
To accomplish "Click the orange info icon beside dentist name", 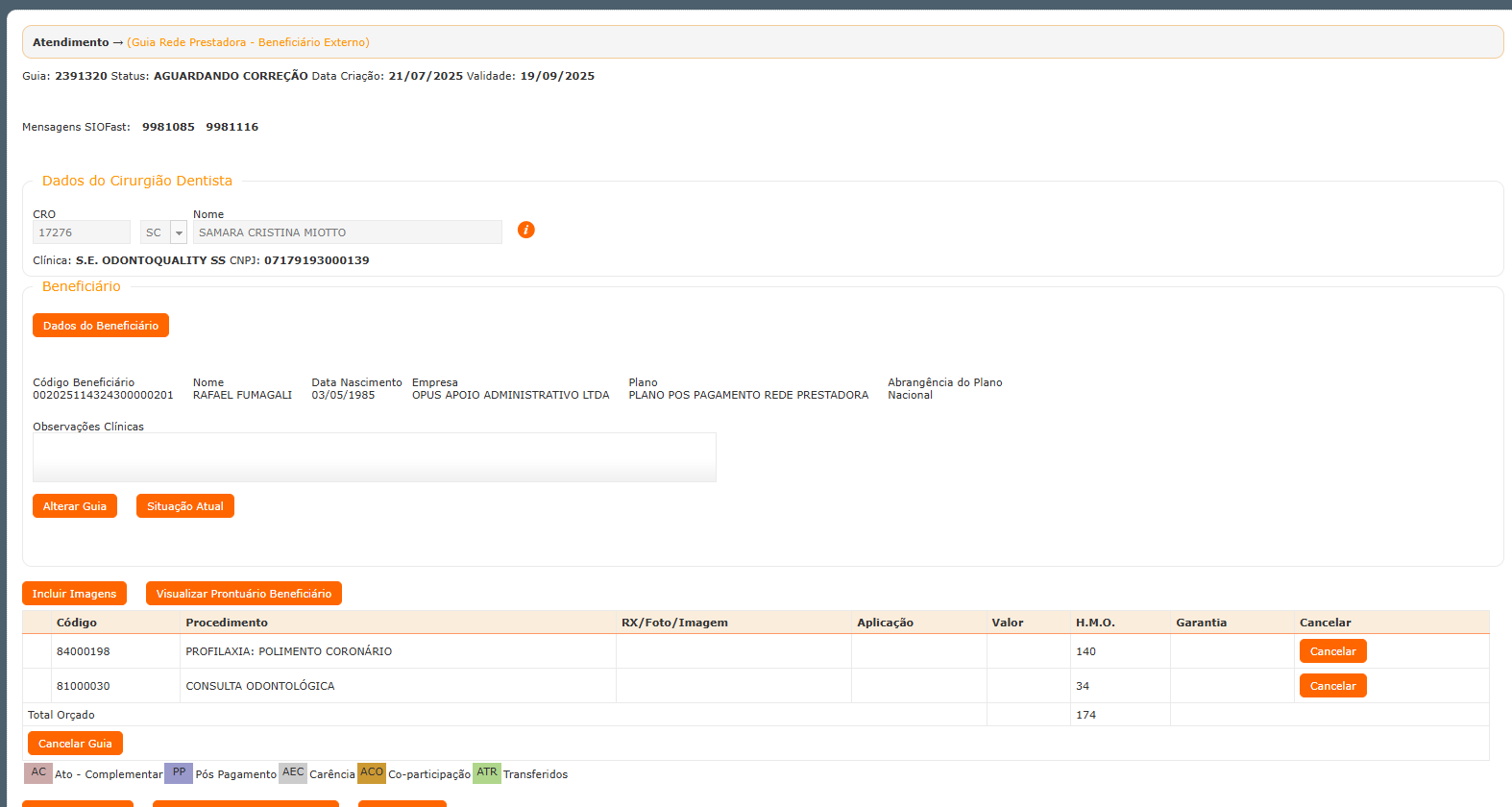I will click(525, 230).
